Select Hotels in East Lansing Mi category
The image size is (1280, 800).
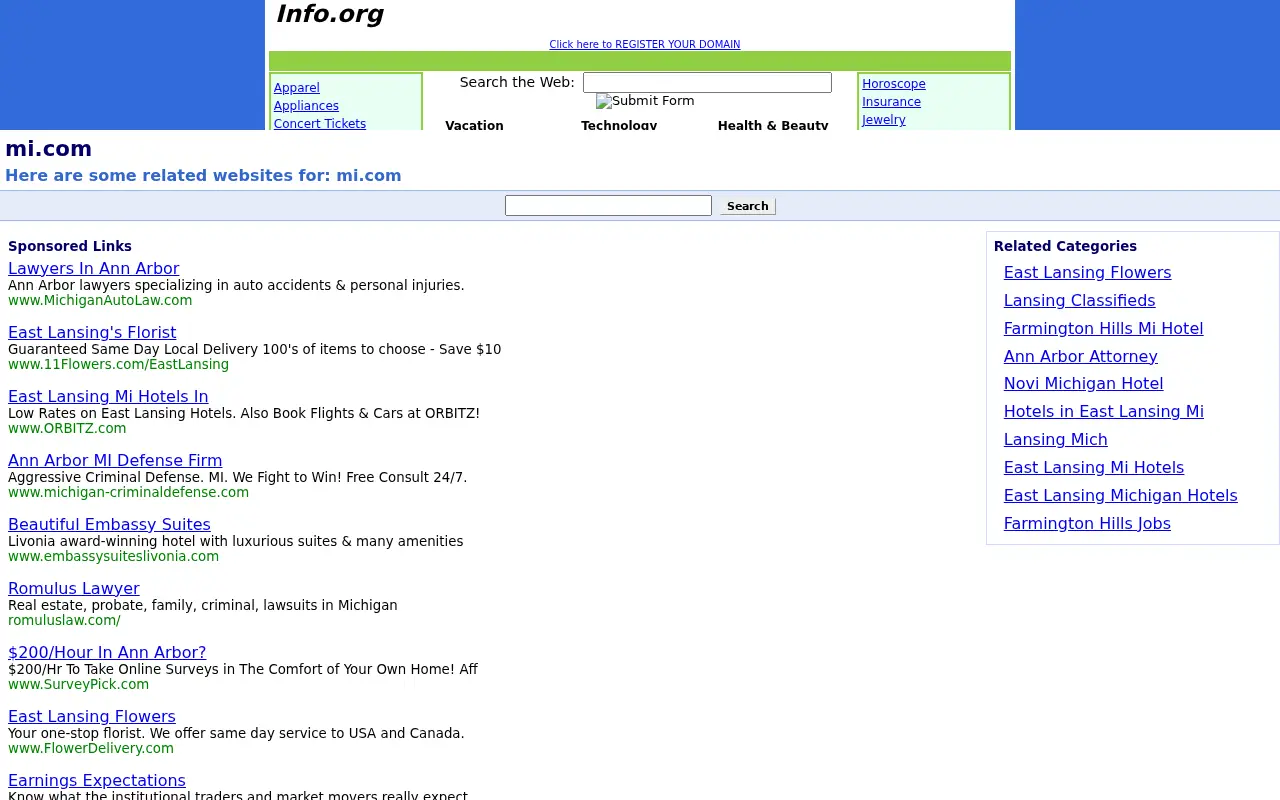click(1103, 411)
